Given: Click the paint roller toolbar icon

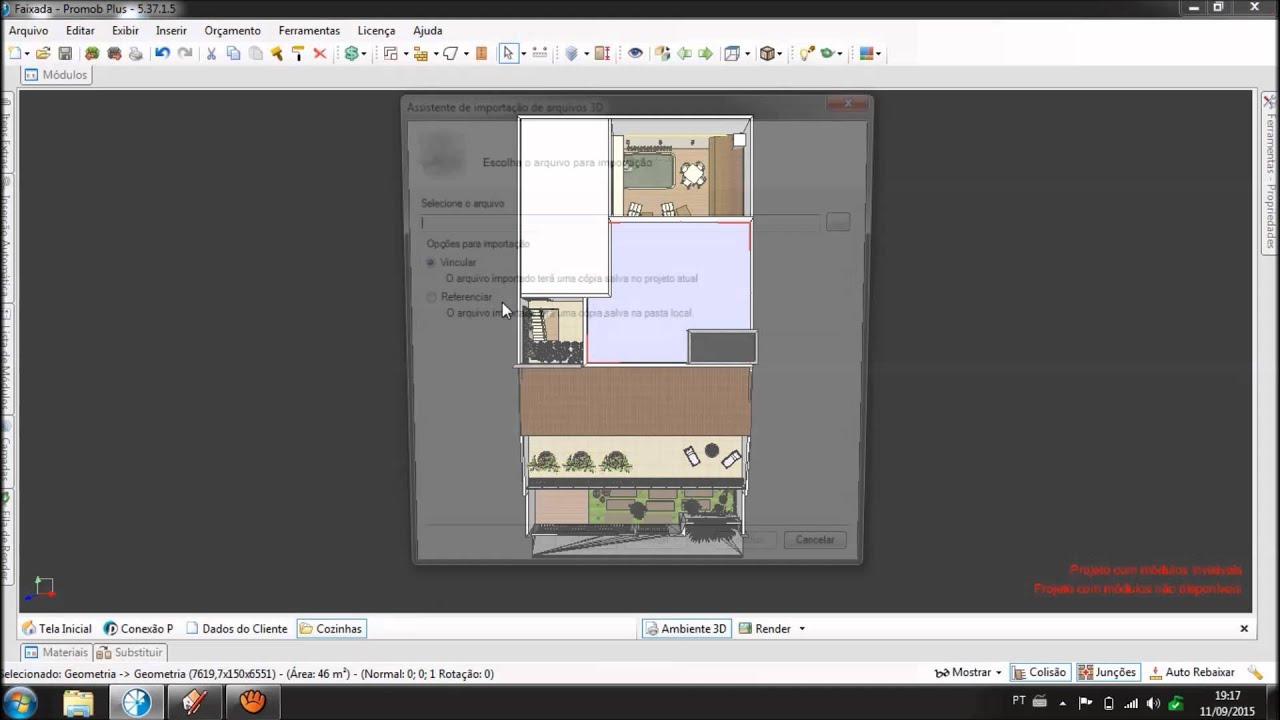Looking at the screenshot, I should tap(298, 54).
